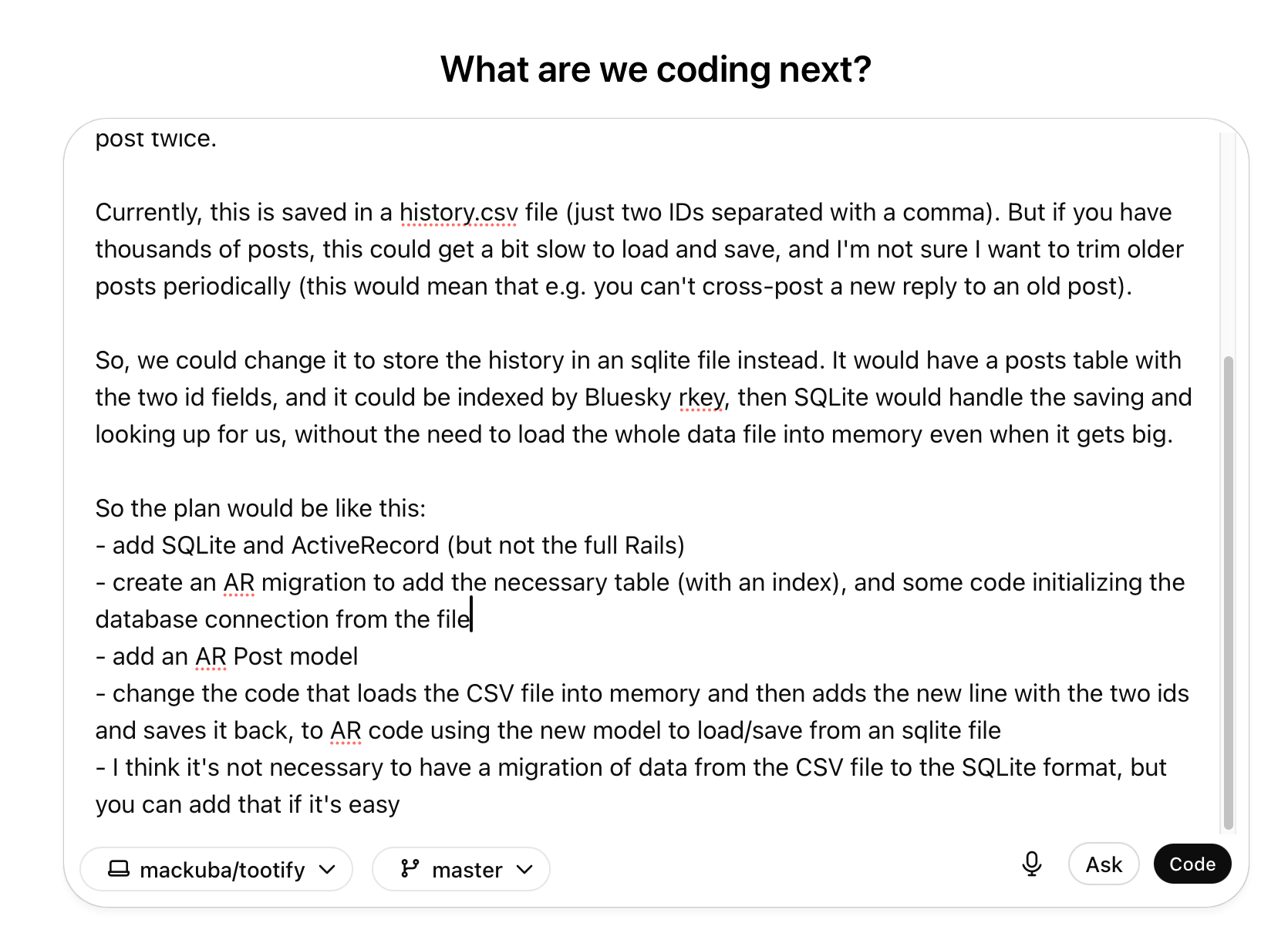Click the git branch icon beside master
The image size is (1288, 950).
point(410,869)
